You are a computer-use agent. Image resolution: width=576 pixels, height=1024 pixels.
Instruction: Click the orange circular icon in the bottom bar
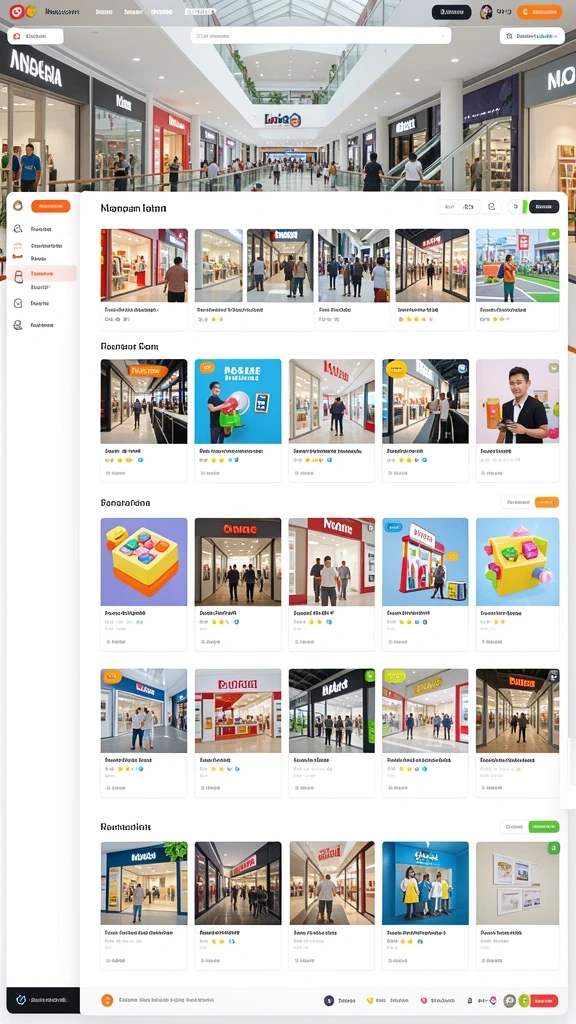[x=107, y=1000]
